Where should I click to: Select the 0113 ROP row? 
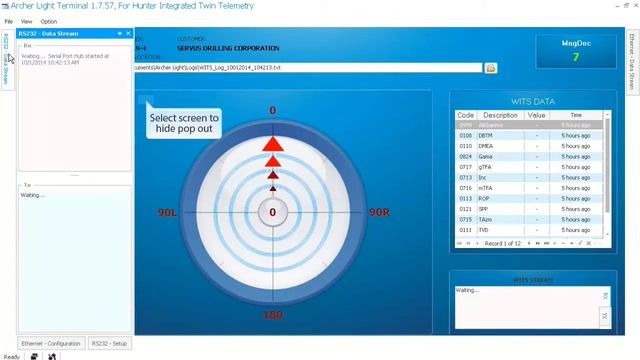click(529, 199)
